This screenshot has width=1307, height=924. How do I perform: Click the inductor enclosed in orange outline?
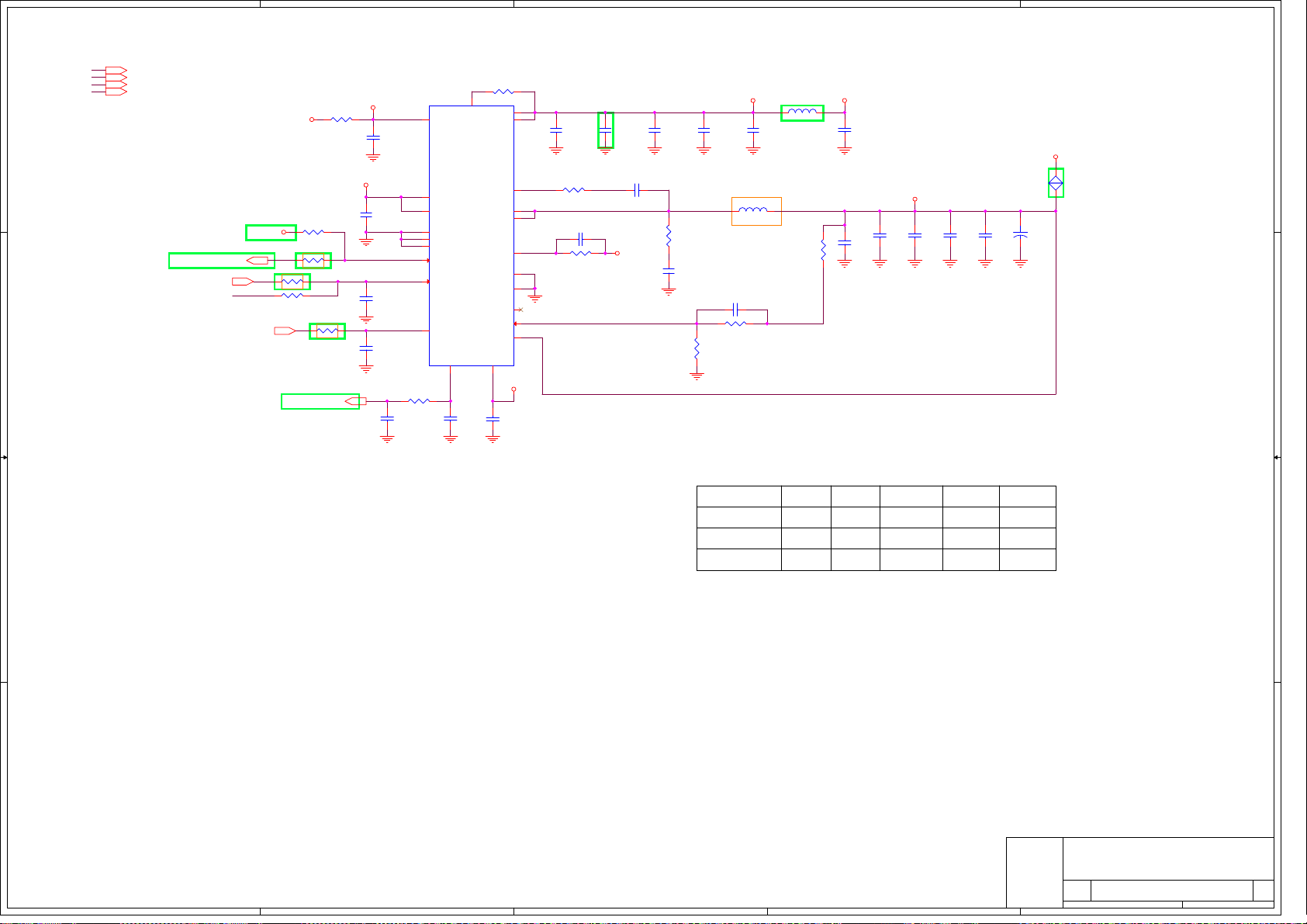pos(753,210)
